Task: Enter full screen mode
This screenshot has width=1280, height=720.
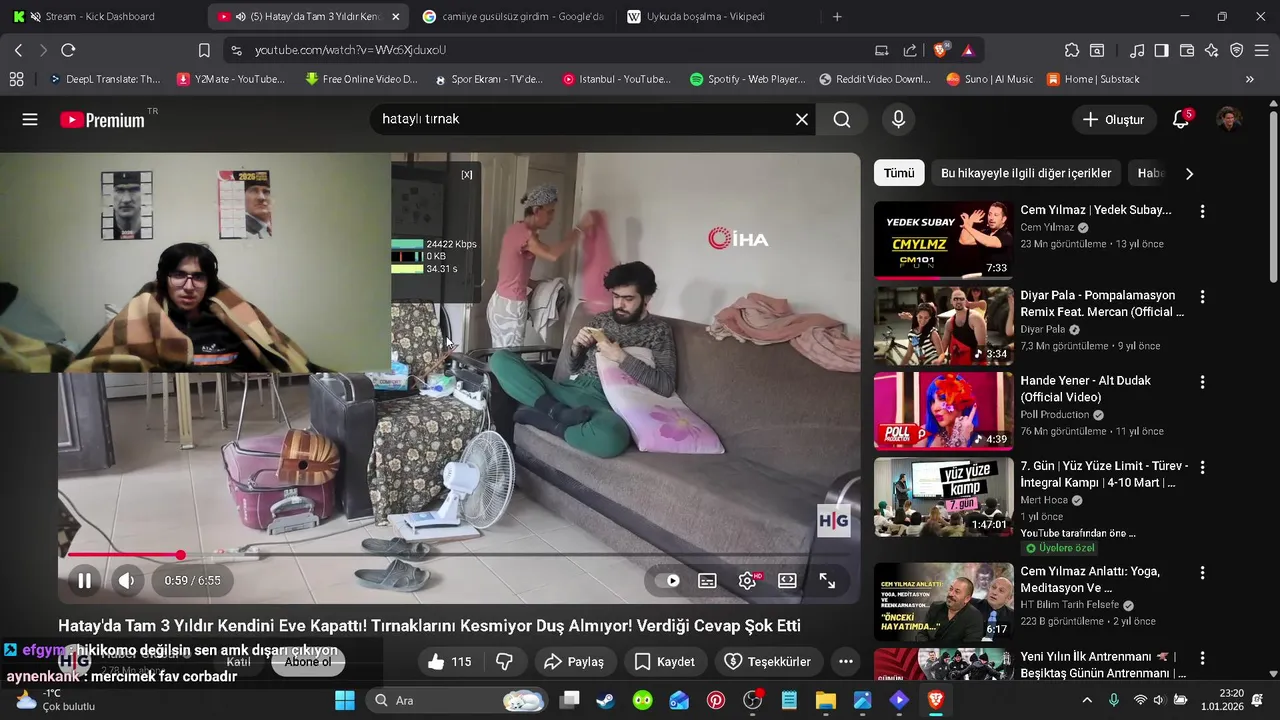Action: 827,580
